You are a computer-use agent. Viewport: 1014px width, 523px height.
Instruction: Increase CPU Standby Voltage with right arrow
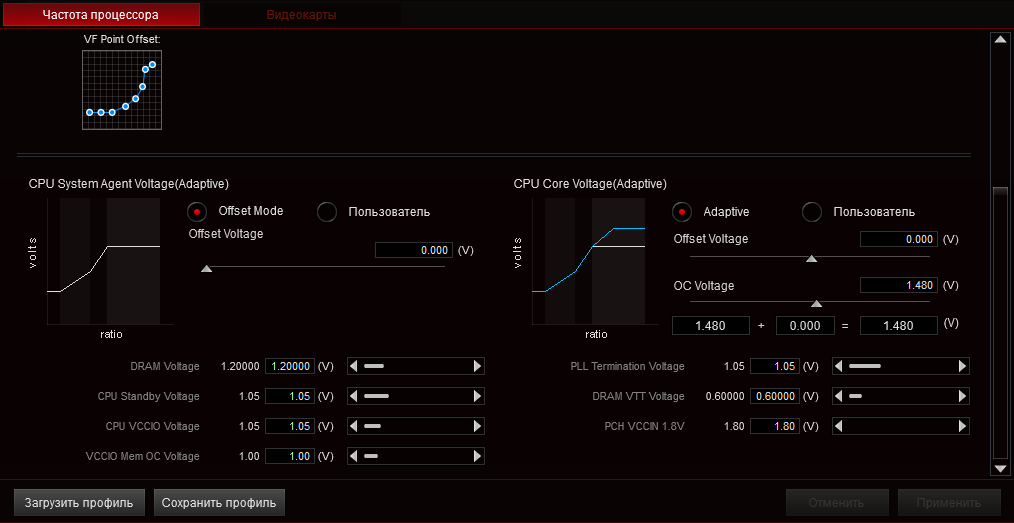[x=478, y=396]
